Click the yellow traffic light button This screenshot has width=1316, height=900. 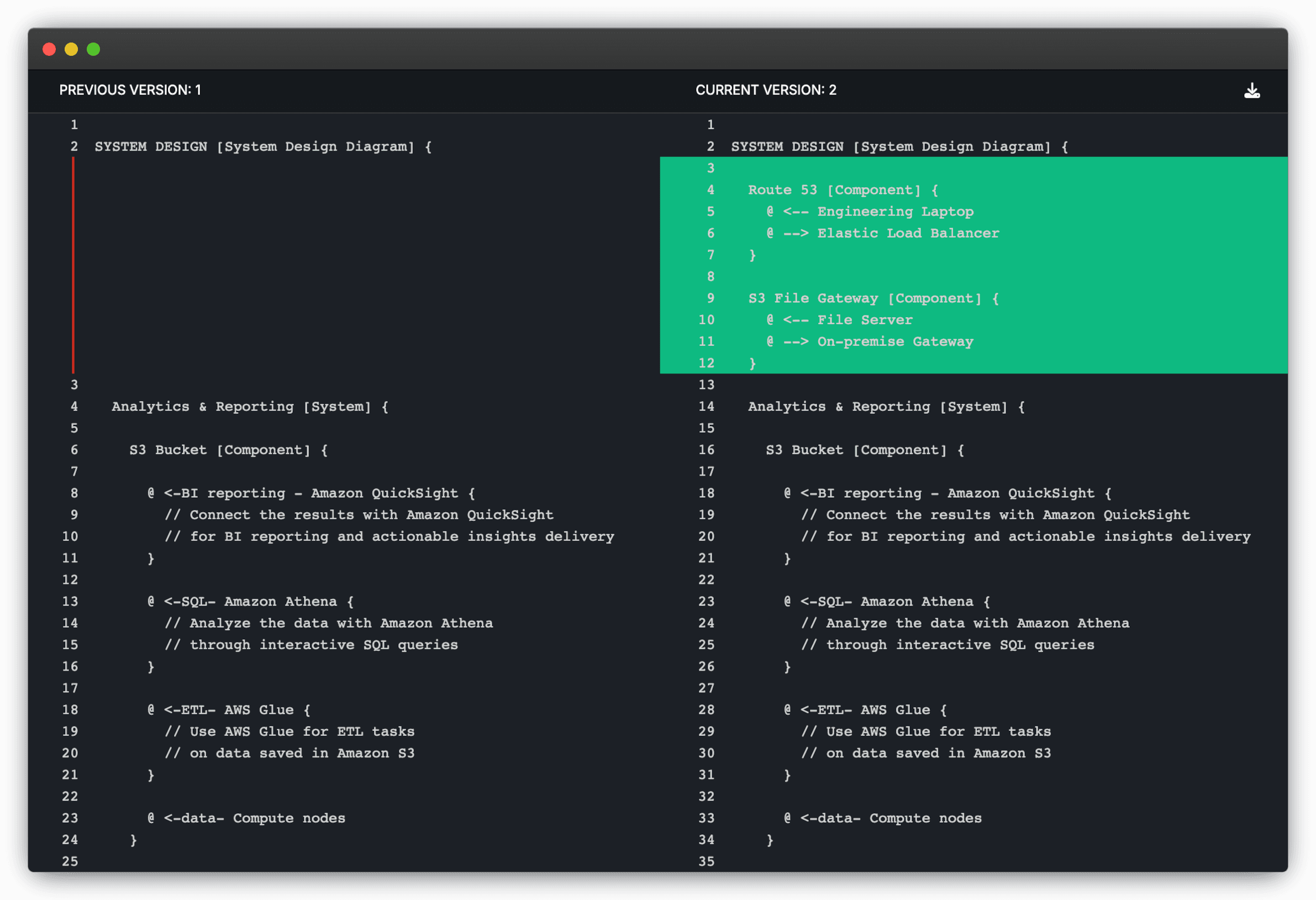71,49
